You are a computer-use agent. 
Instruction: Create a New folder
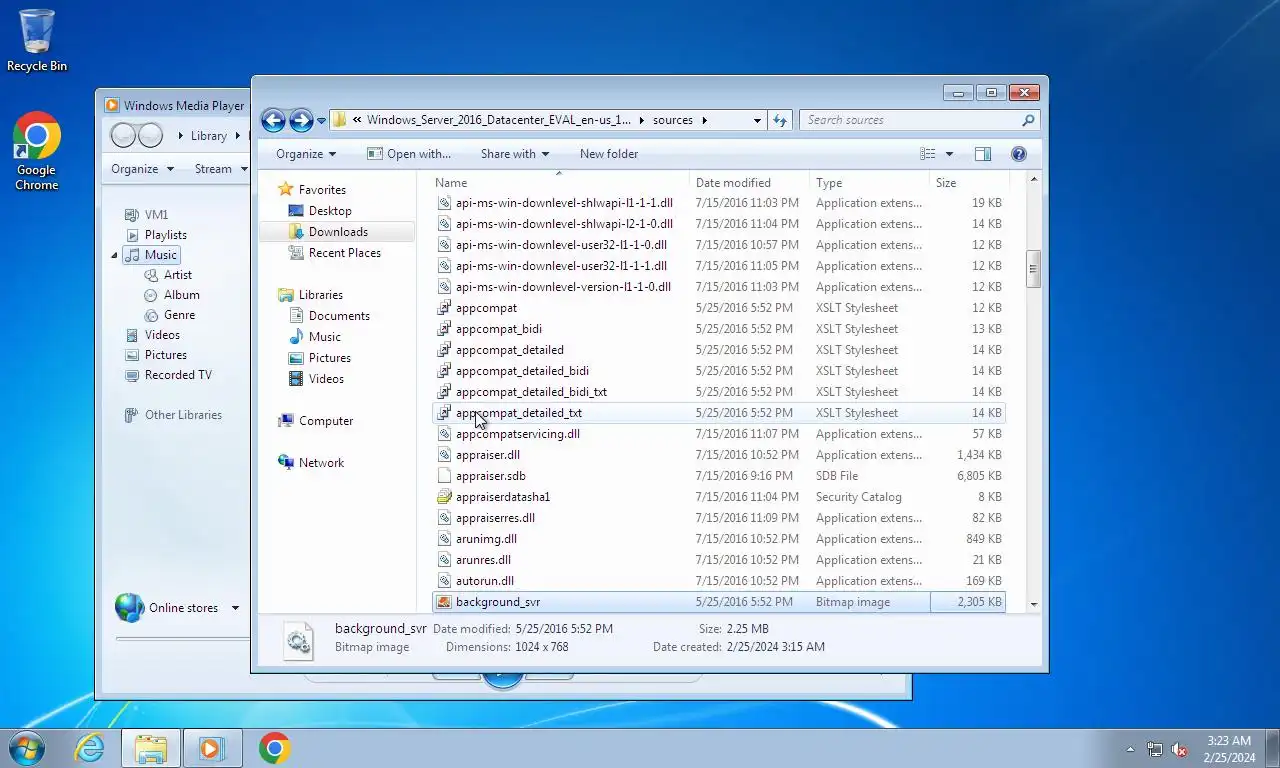(x=609, y=154)
